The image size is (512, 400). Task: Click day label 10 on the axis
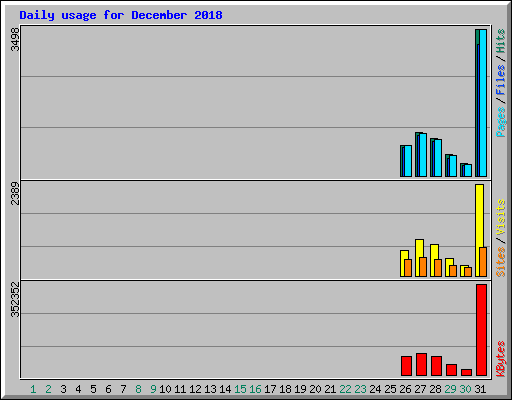[x=165, y=389]
